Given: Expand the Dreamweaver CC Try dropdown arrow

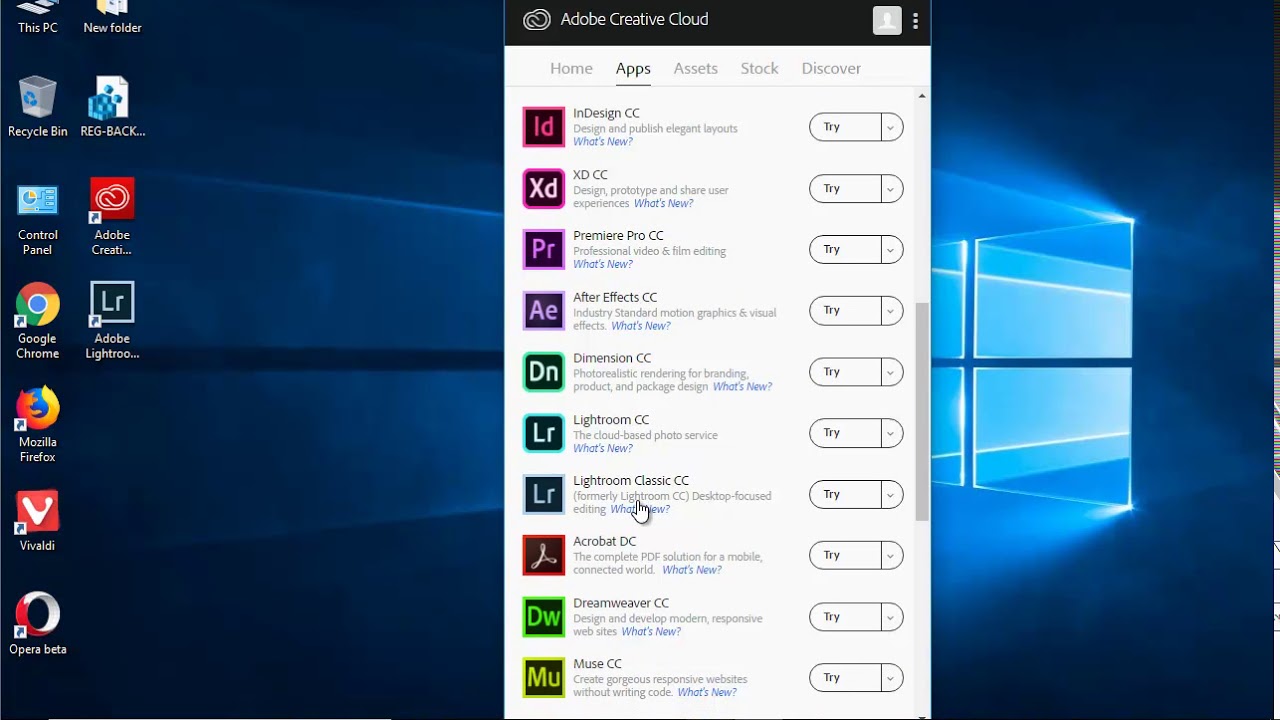Looking at the screenshot, I should [x=890, y=617].
